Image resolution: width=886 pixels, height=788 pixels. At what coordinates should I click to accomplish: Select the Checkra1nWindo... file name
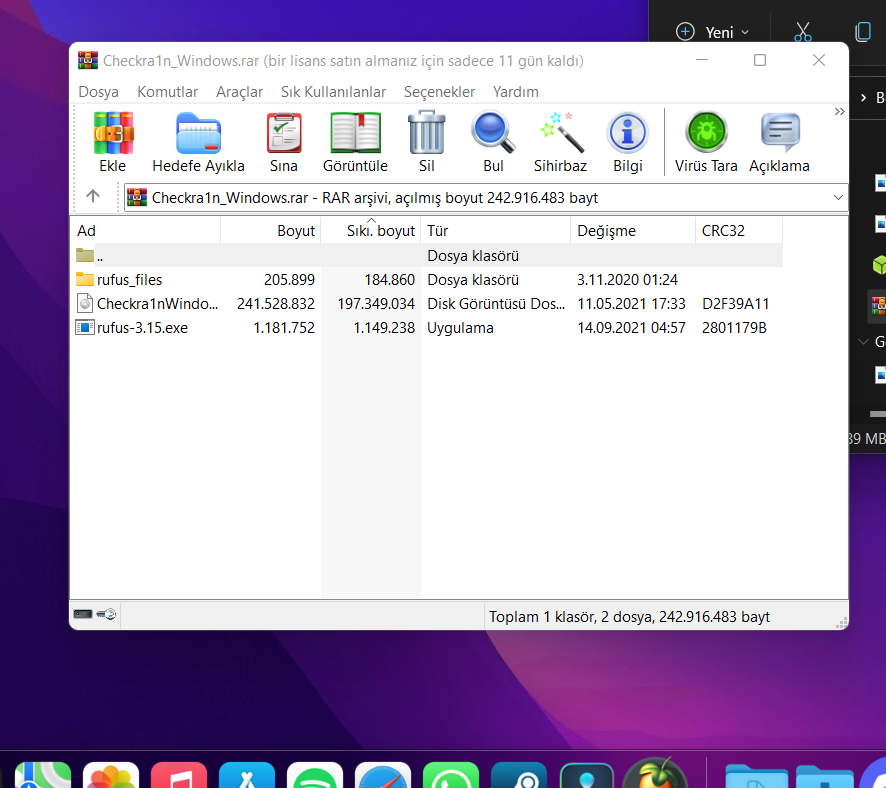pos(157,303)
